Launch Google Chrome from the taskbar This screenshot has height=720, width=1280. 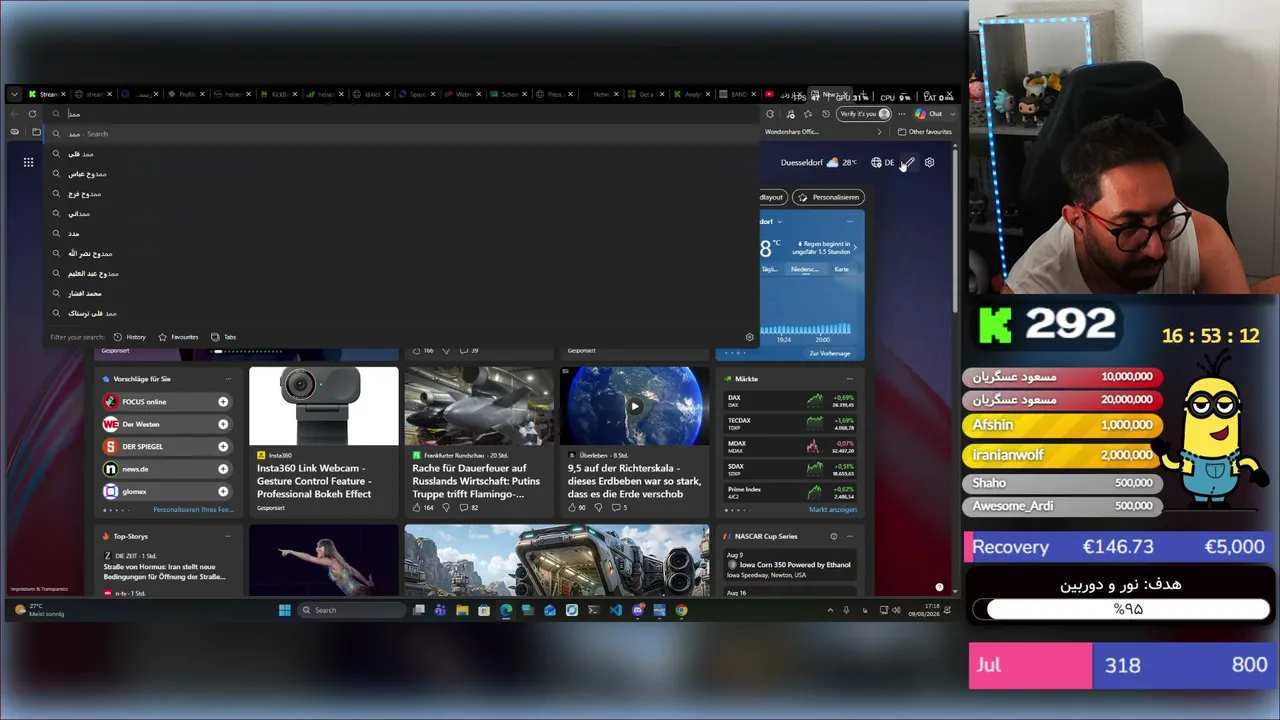point(681,610)
